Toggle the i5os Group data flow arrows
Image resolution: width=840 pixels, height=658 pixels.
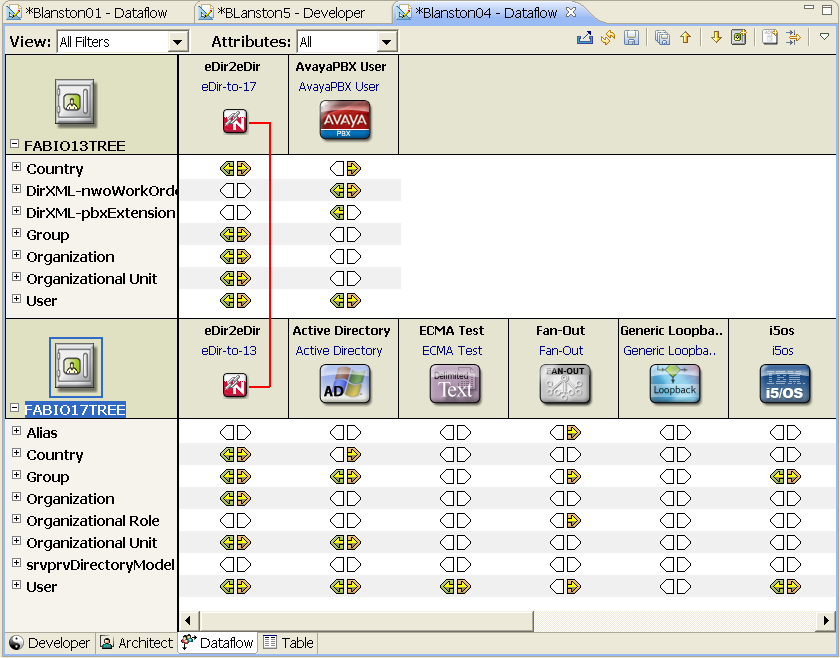[785, 477]
